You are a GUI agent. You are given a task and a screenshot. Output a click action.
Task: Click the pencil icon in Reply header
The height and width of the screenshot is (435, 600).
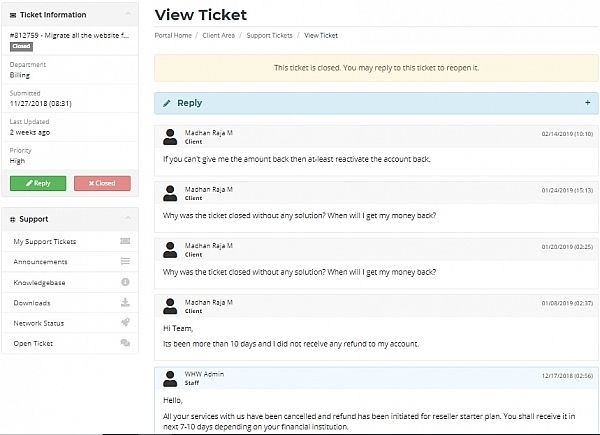point(167,103)
